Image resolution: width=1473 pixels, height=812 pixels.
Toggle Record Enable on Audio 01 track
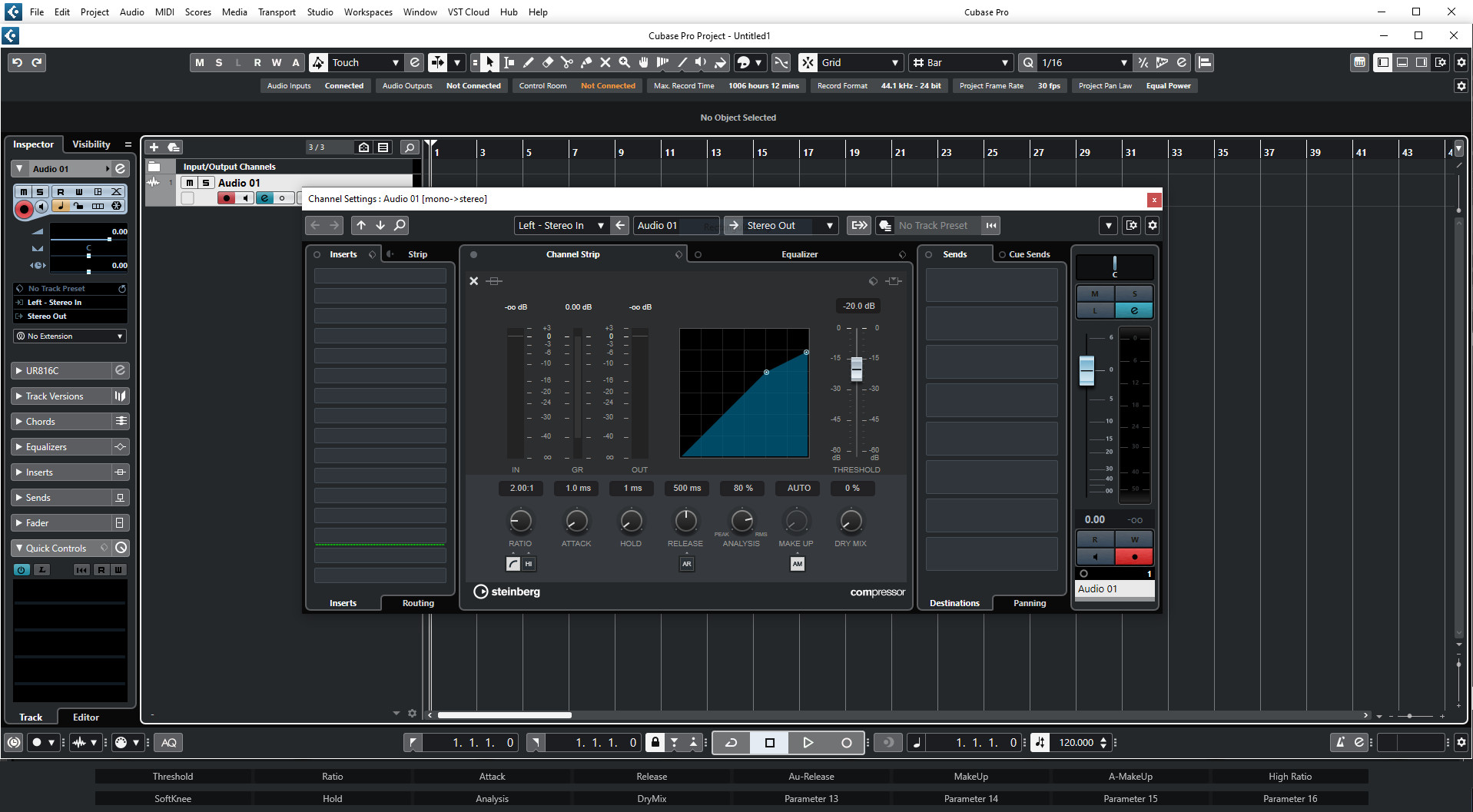point(227,198)
